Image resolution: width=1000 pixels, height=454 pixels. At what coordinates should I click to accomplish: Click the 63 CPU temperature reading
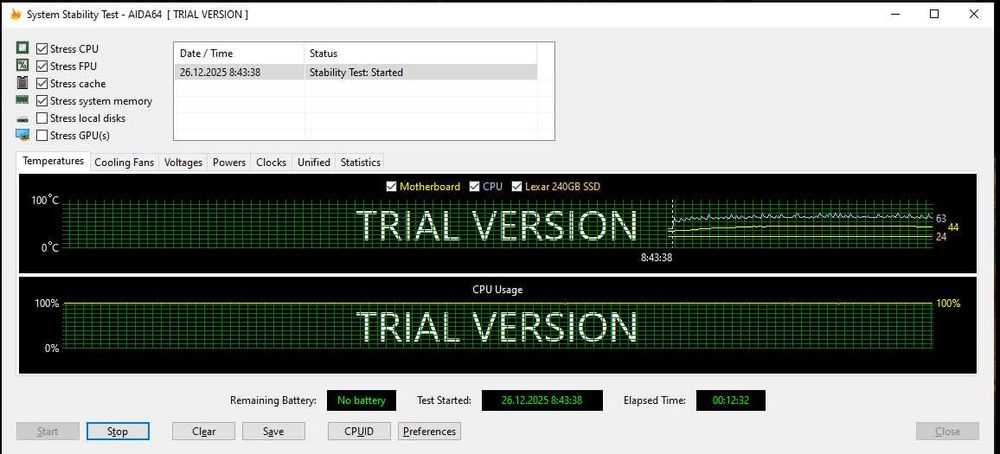(941, 218)
